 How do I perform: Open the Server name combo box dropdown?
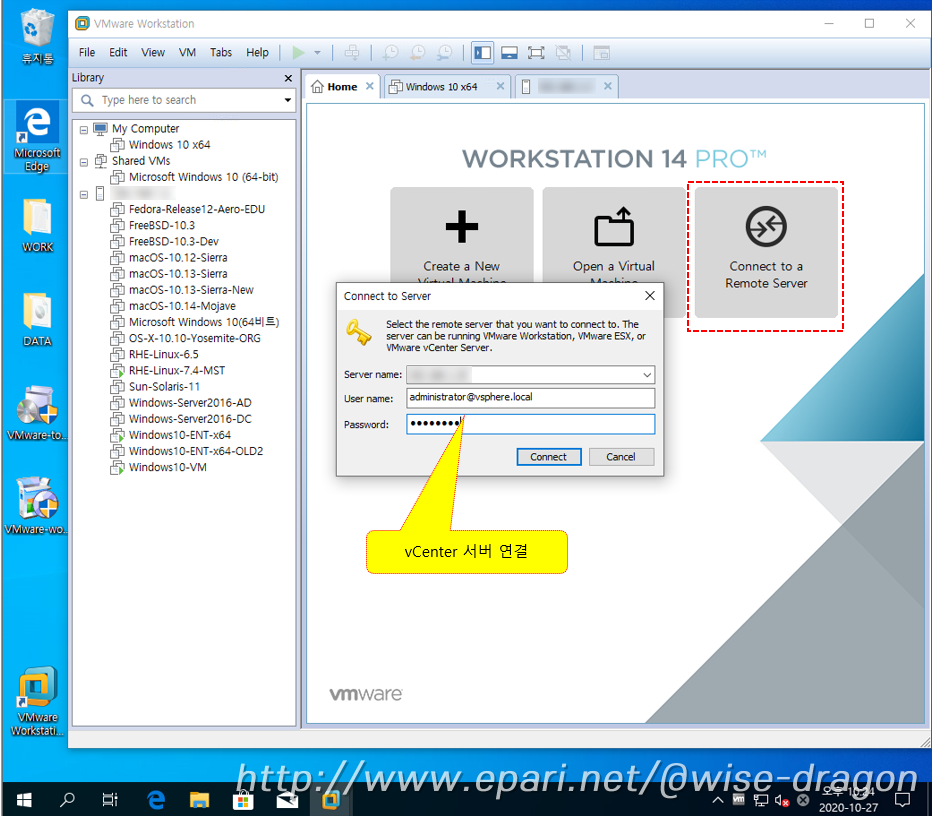[647, 375]
